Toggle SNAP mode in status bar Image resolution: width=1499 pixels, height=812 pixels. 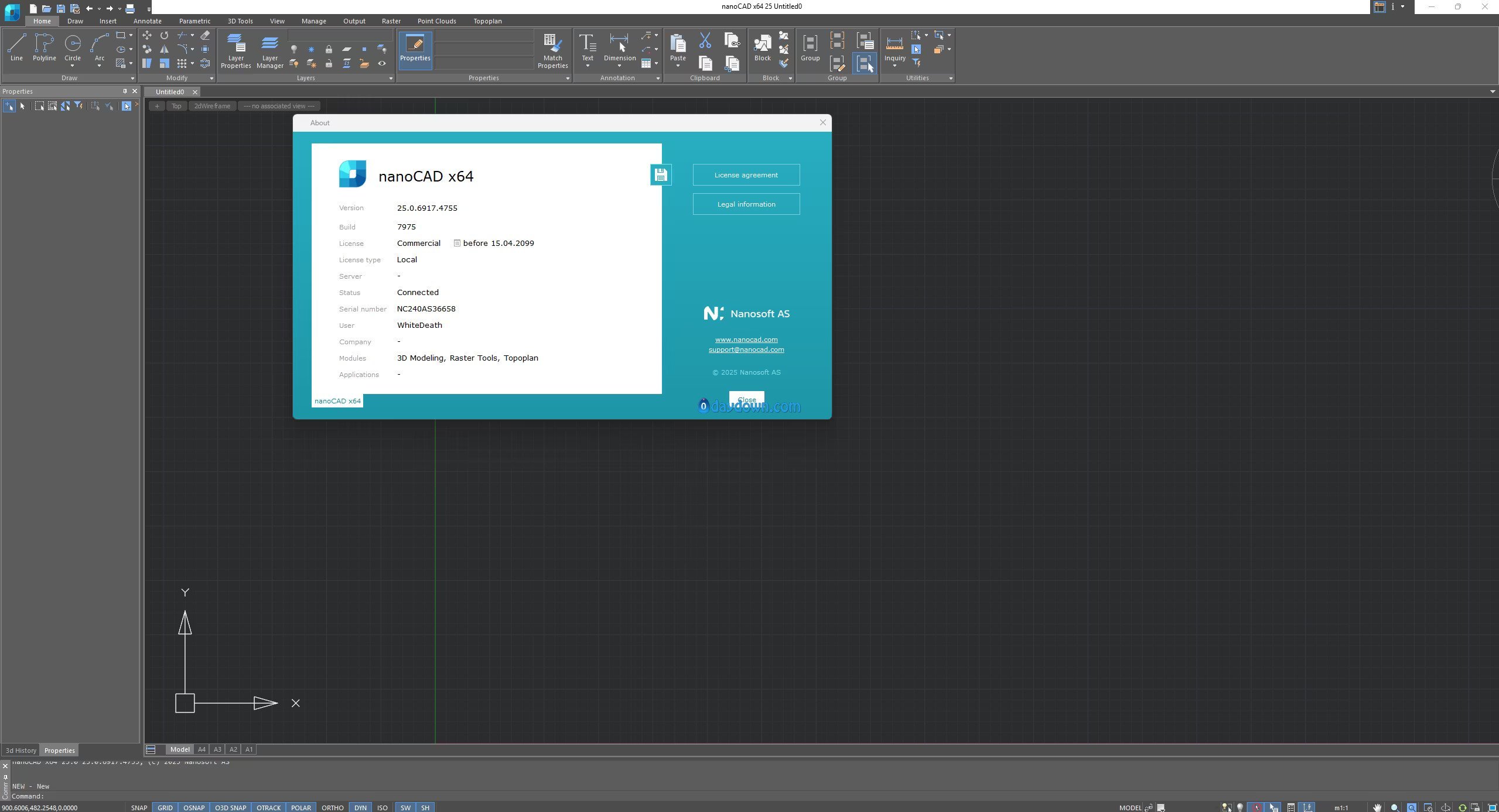point(139,807)
